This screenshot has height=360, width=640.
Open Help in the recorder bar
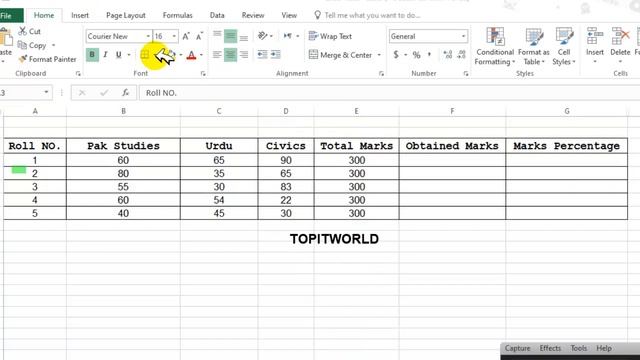tap(604, 348)
